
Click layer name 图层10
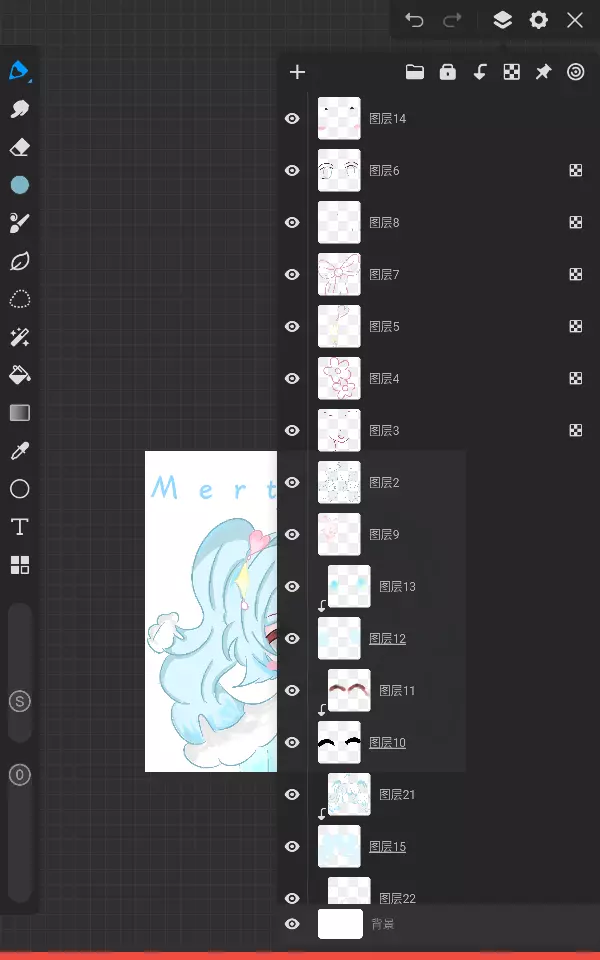point(388,743)
